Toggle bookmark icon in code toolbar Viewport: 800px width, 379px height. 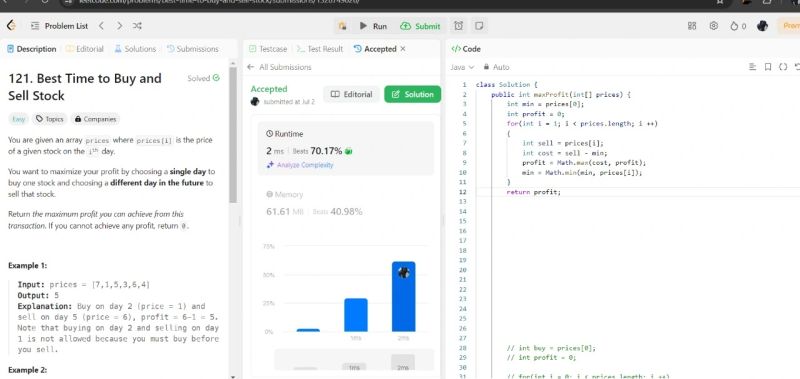[x=767, y=67]
